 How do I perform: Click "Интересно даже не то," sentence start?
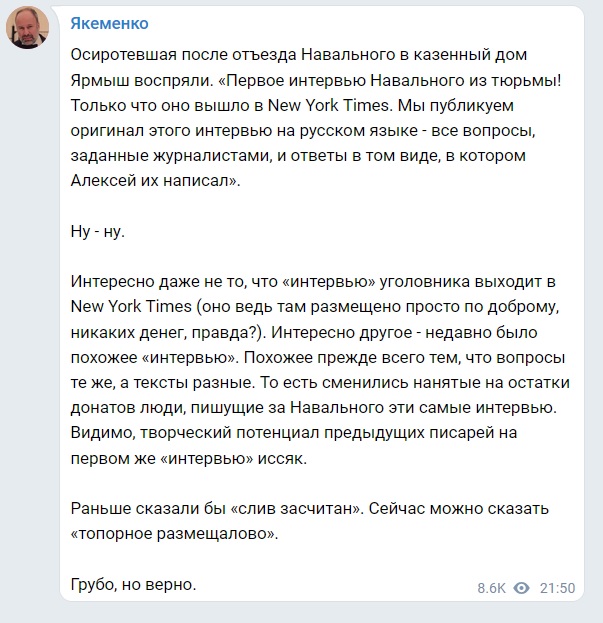(160, 282)
